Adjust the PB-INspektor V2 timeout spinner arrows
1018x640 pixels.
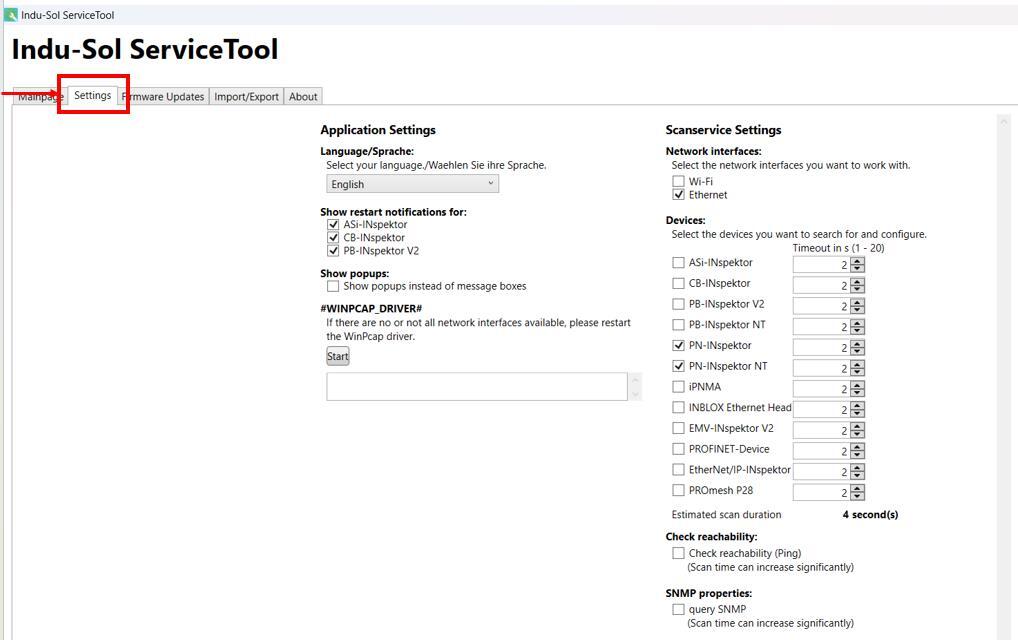858,306
